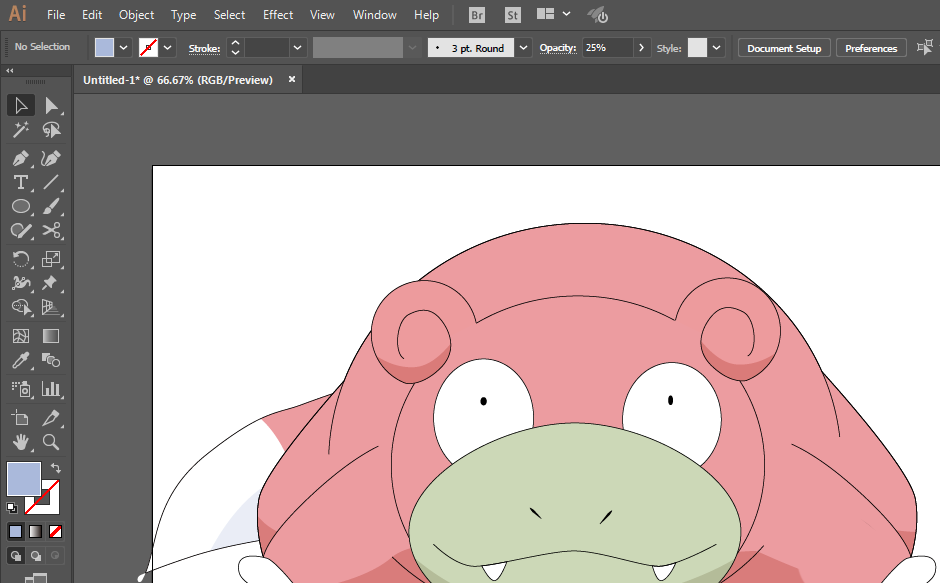This screenshot has width=940, height=583.
Task: Activate the Hand tool
Action: 20,441
